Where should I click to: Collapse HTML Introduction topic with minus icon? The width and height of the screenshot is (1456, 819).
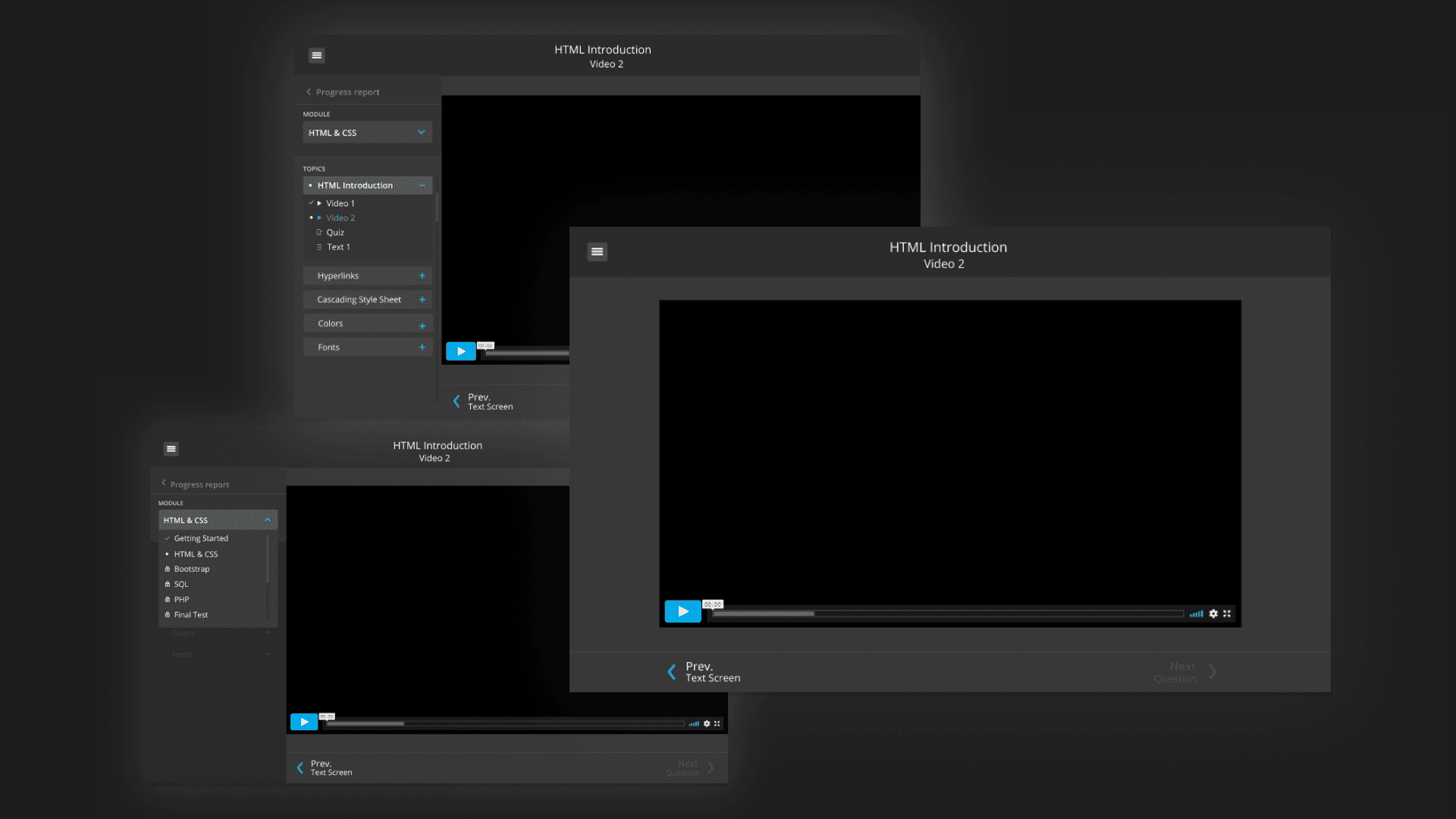(422, 185)
